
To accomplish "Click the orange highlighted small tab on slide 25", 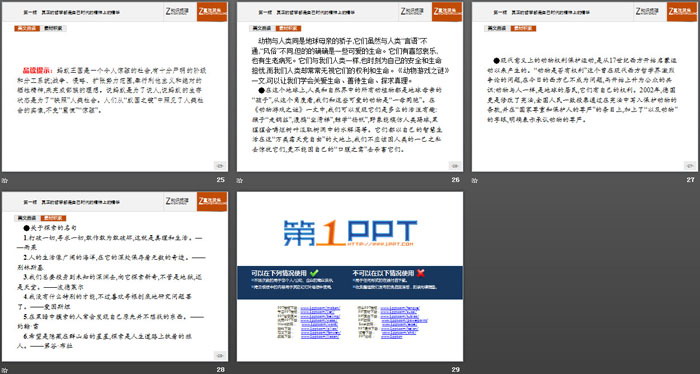I will [27, 28].
